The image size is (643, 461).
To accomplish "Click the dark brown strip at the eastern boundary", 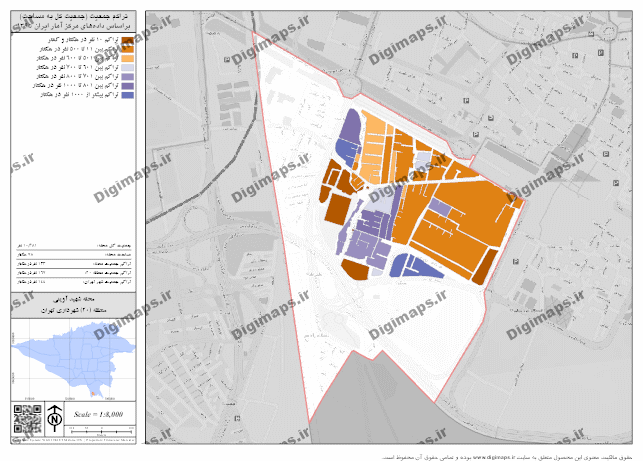I will click(485, 267).
